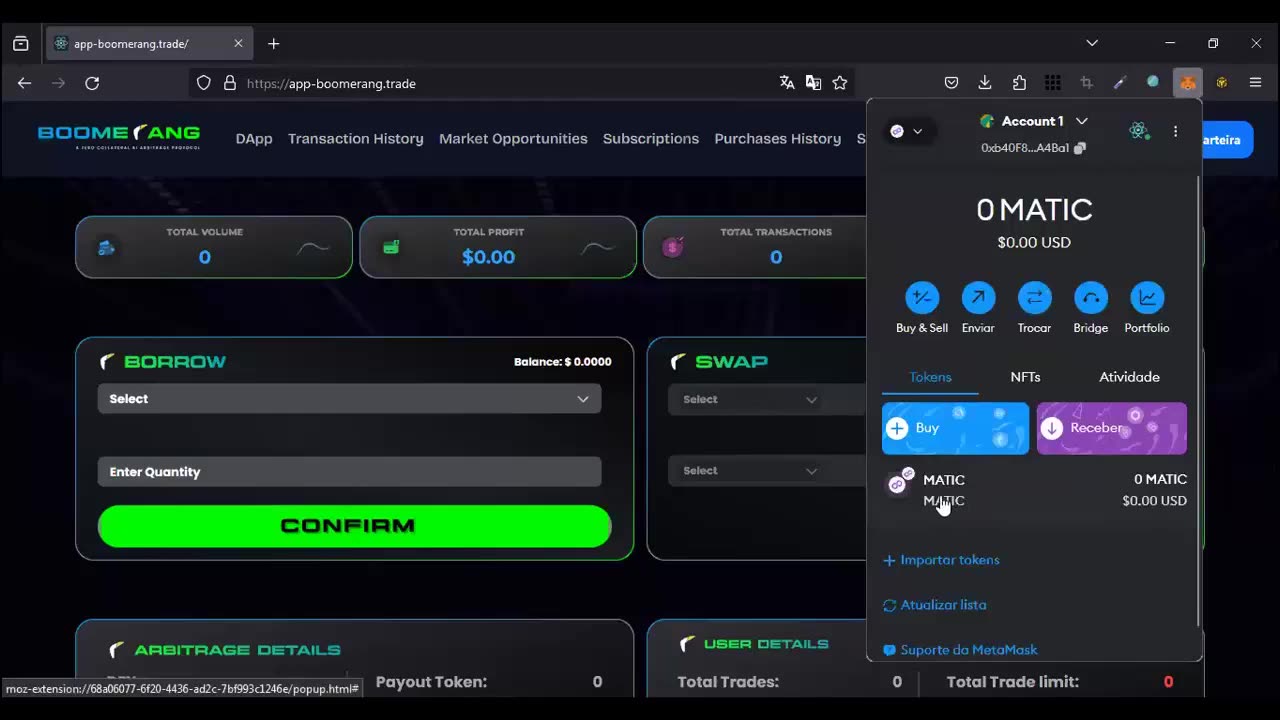Open the second SWAP Select dropdown
Viewport: 1280px width, 720px height.
750,470
